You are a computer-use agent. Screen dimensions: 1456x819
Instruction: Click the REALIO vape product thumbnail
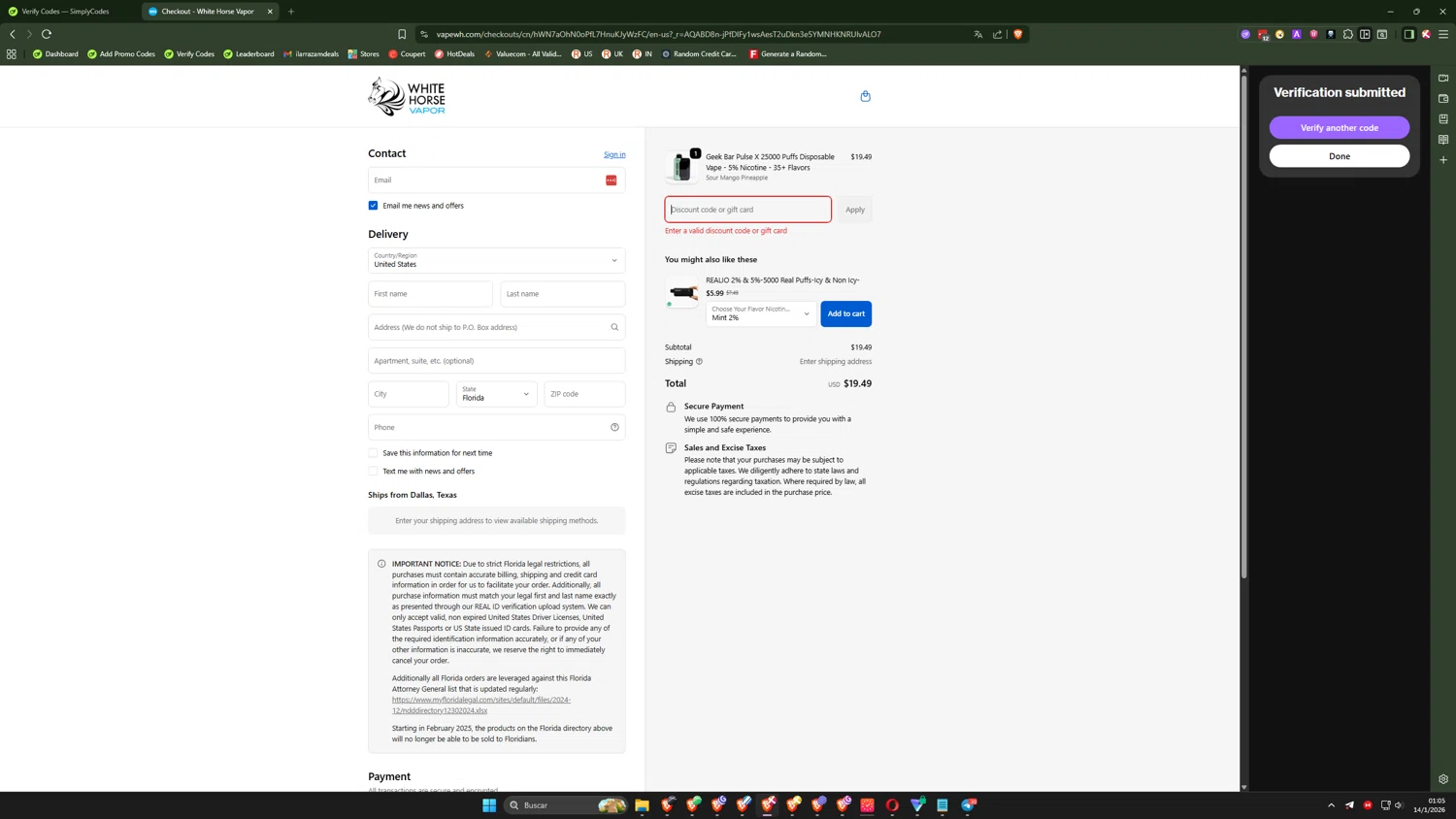point(682,292)
